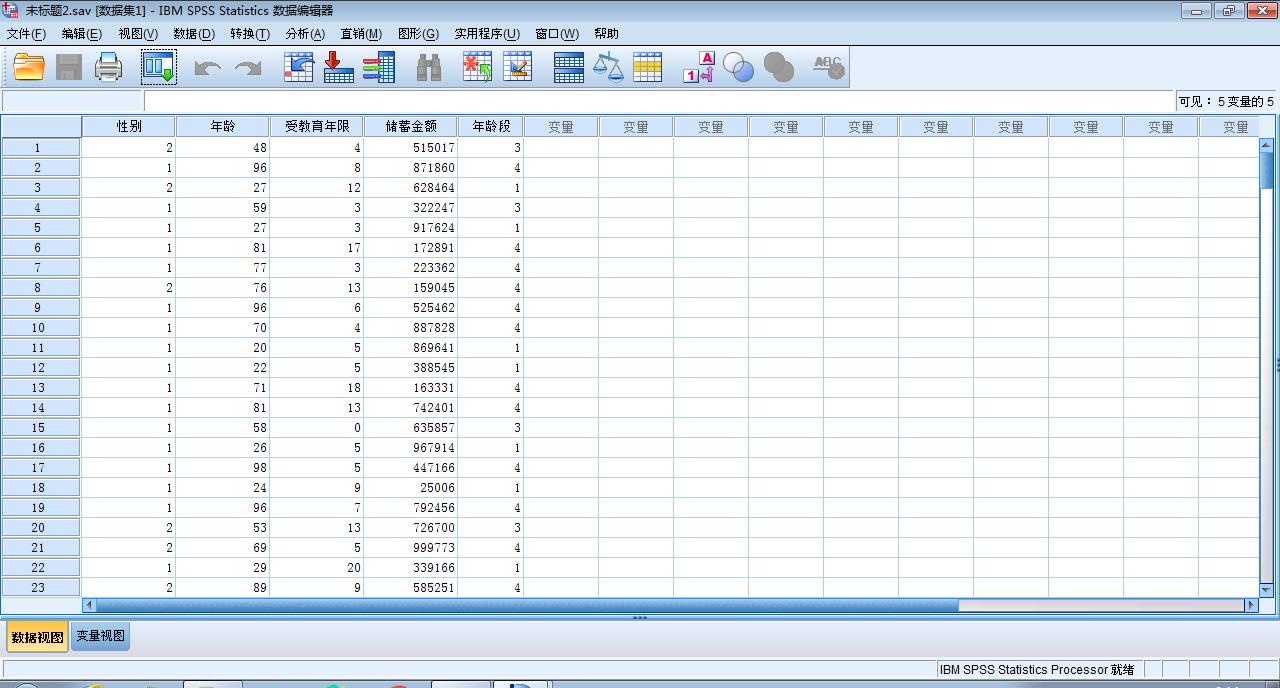Click the horizontal scrollbar right arrow
Screen dimensions: 1280x688
tap(1251, 605)
